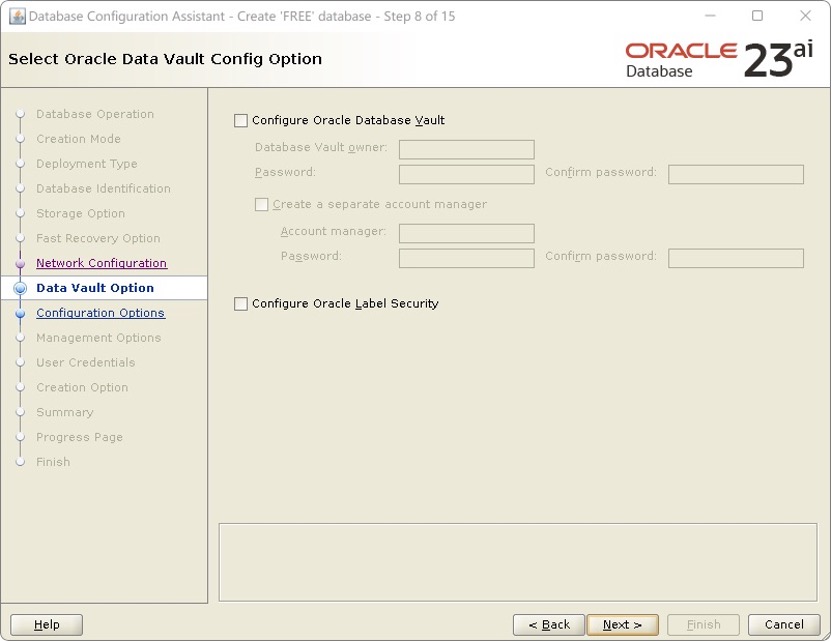
Task: Open the Network Configuration step
Action: (x=100, y=263)
